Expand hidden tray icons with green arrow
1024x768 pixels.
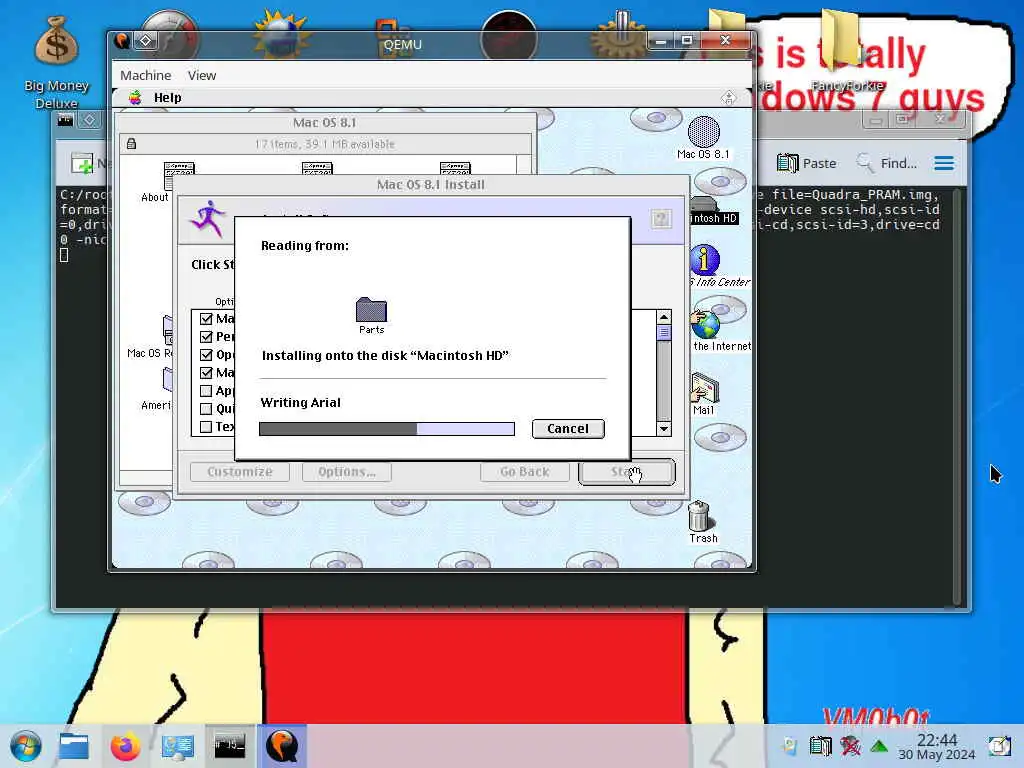[x=879, y=746]
